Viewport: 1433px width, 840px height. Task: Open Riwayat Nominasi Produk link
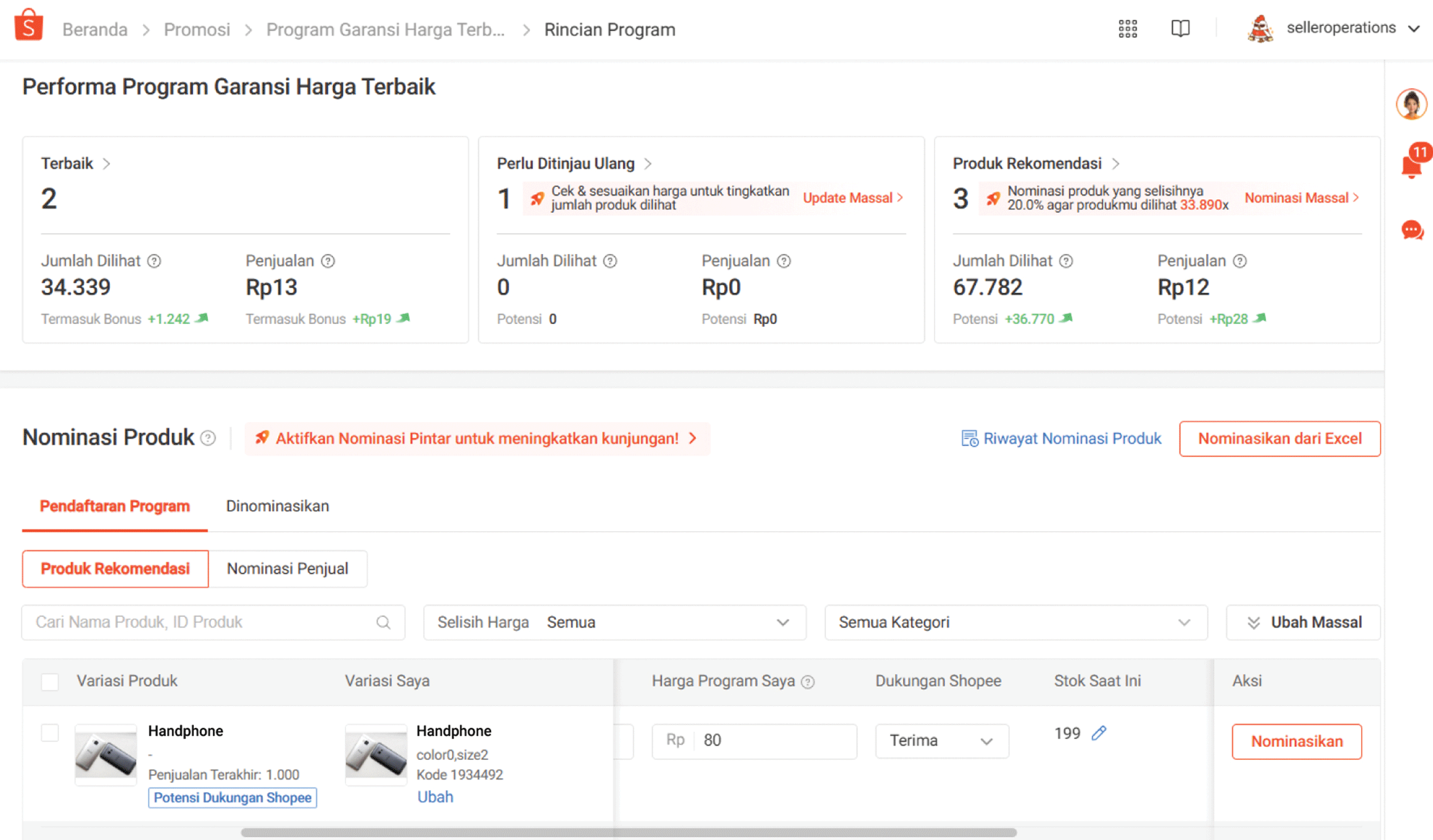1072,439
